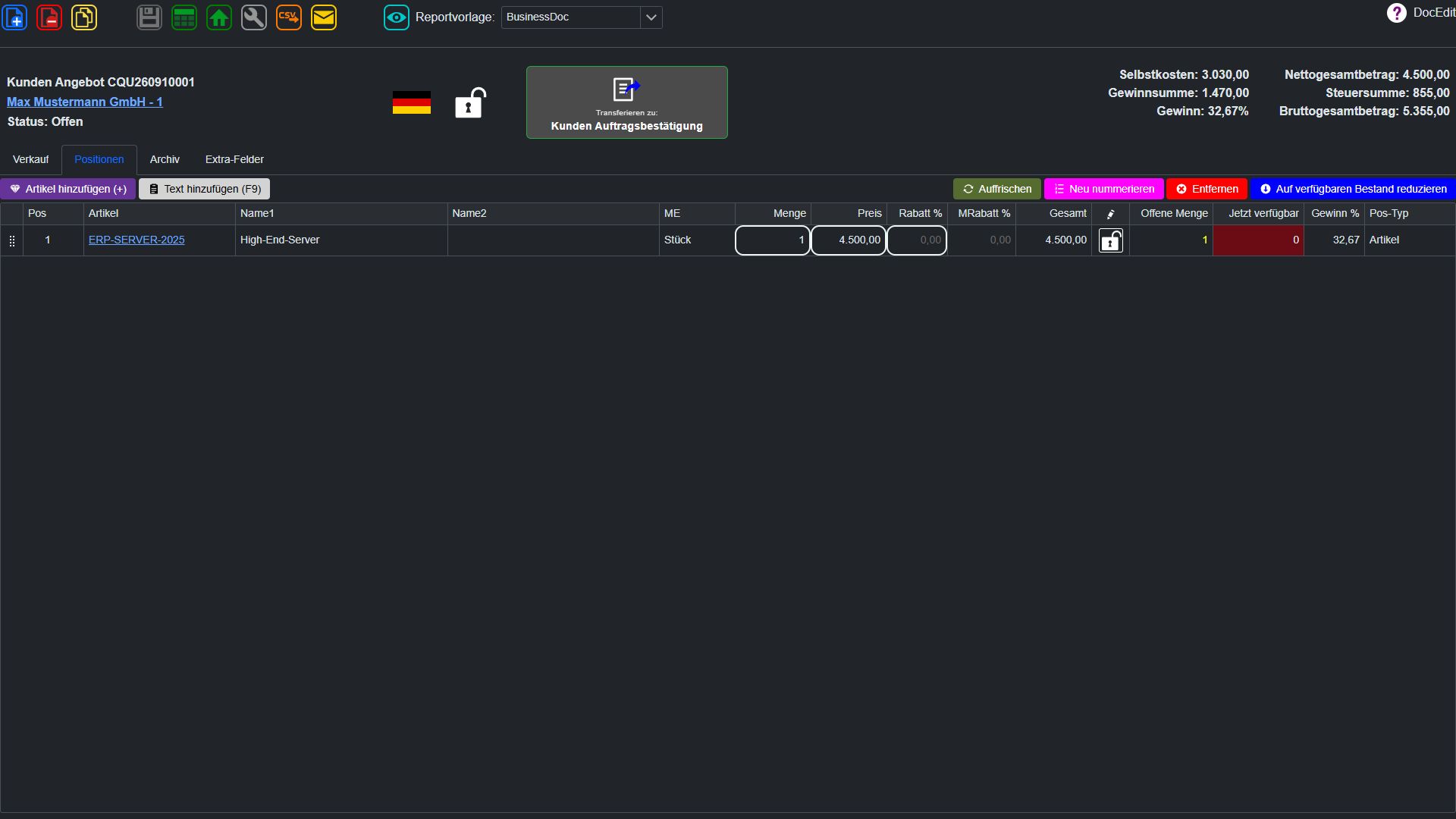Screen dimensions: 1456x819
Task: Click the blue new document icon
Action: tap(15, 17)
